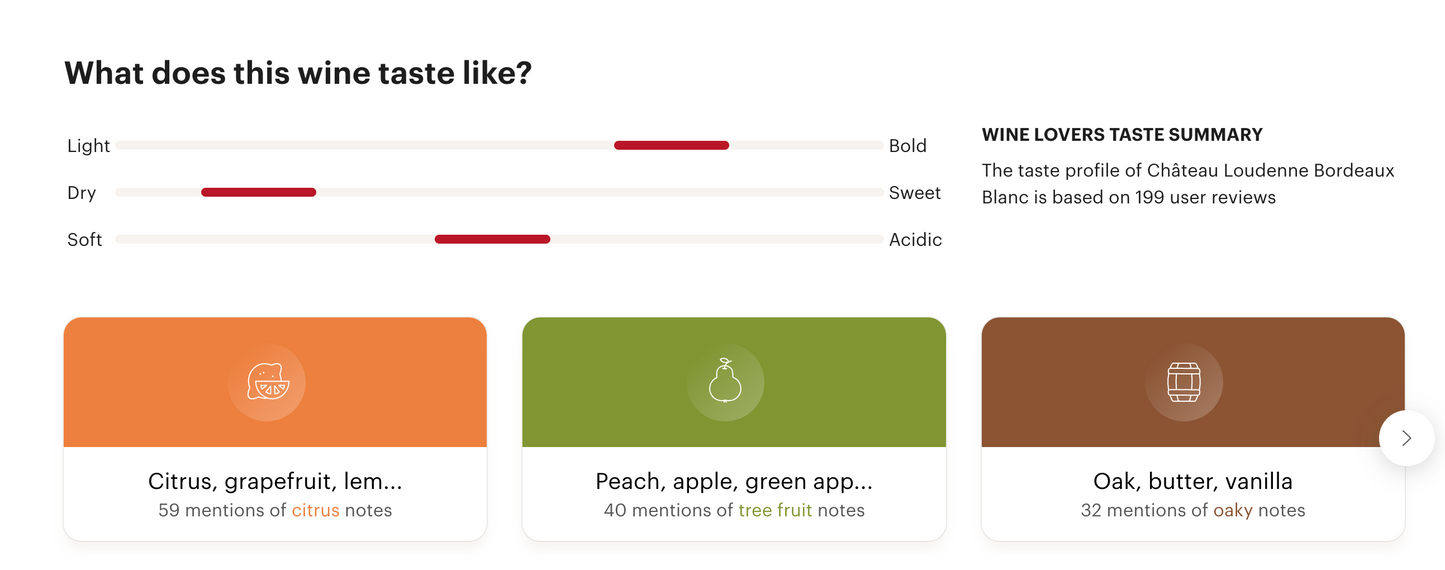Viewport: 1445px width, 570px height.
Task: Click the "Acidic" scale label
Action: (x=915, y=240)
